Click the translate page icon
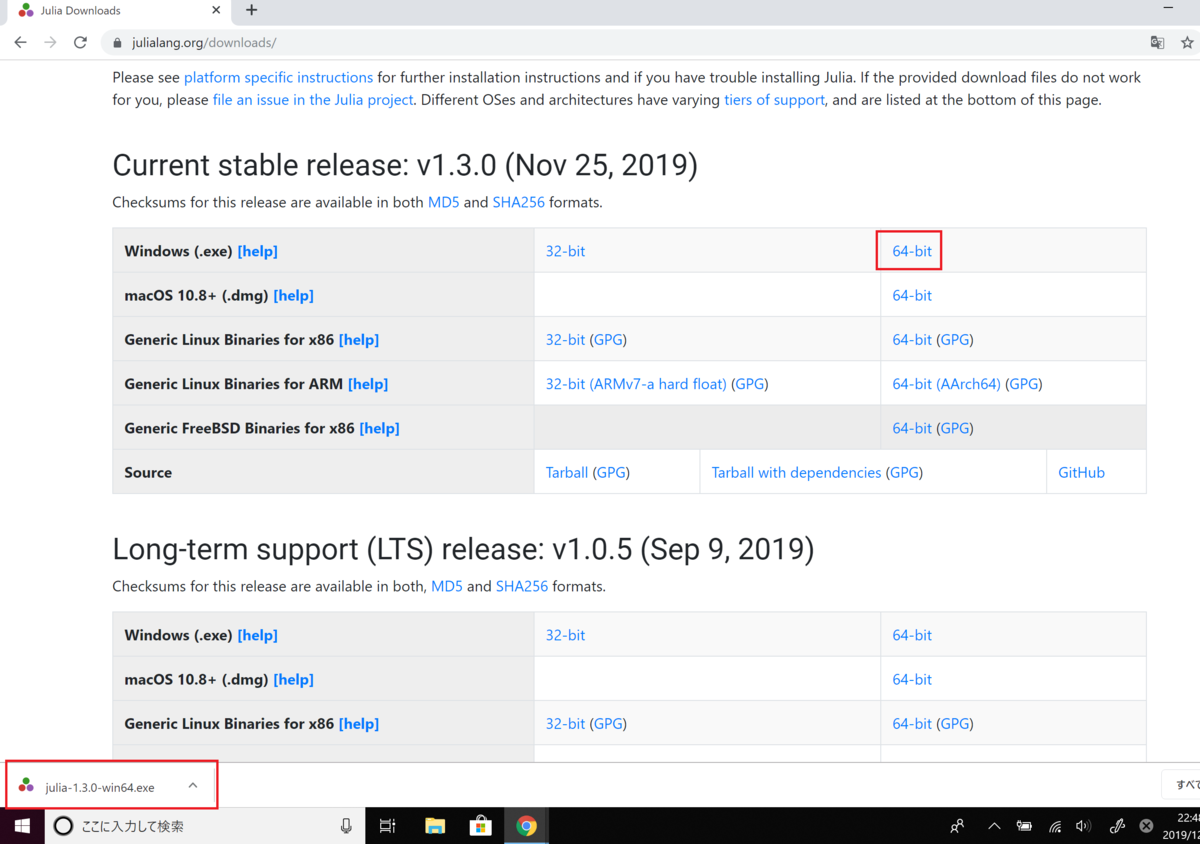This screenshot has height=844, width=1200. pyautogui.click(x=1157, y=43)
